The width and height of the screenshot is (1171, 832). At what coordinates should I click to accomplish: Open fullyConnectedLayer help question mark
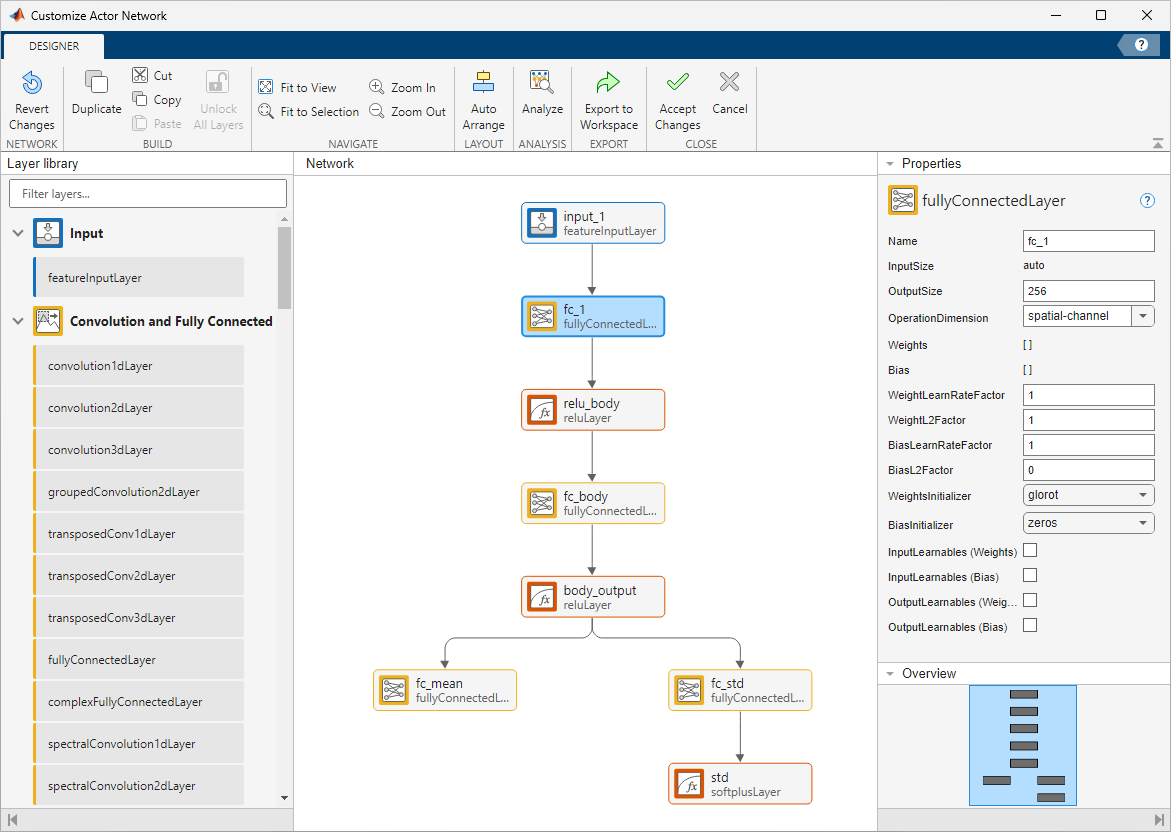[1147, 201]
